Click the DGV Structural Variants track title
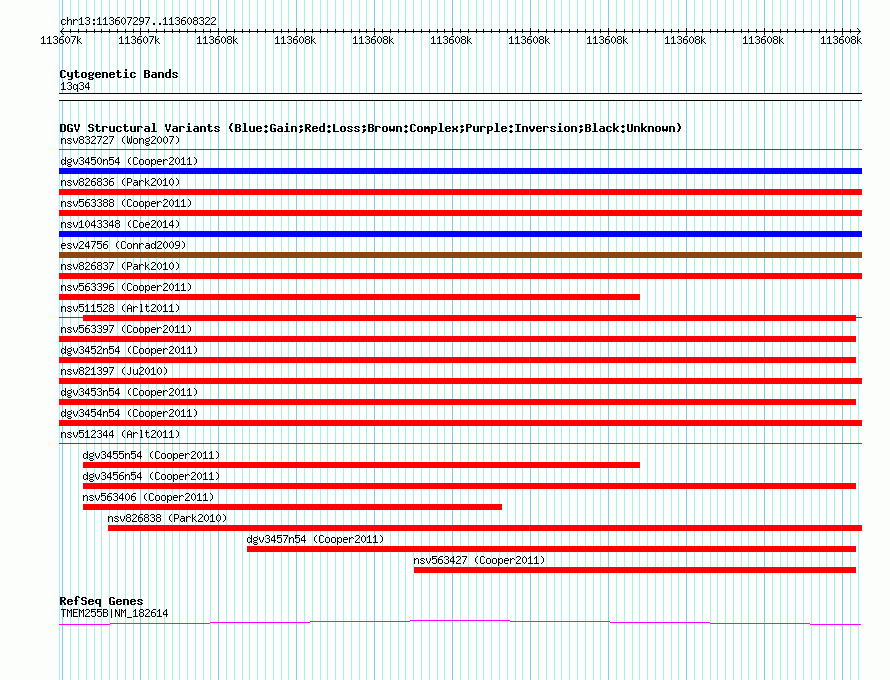 371,128
